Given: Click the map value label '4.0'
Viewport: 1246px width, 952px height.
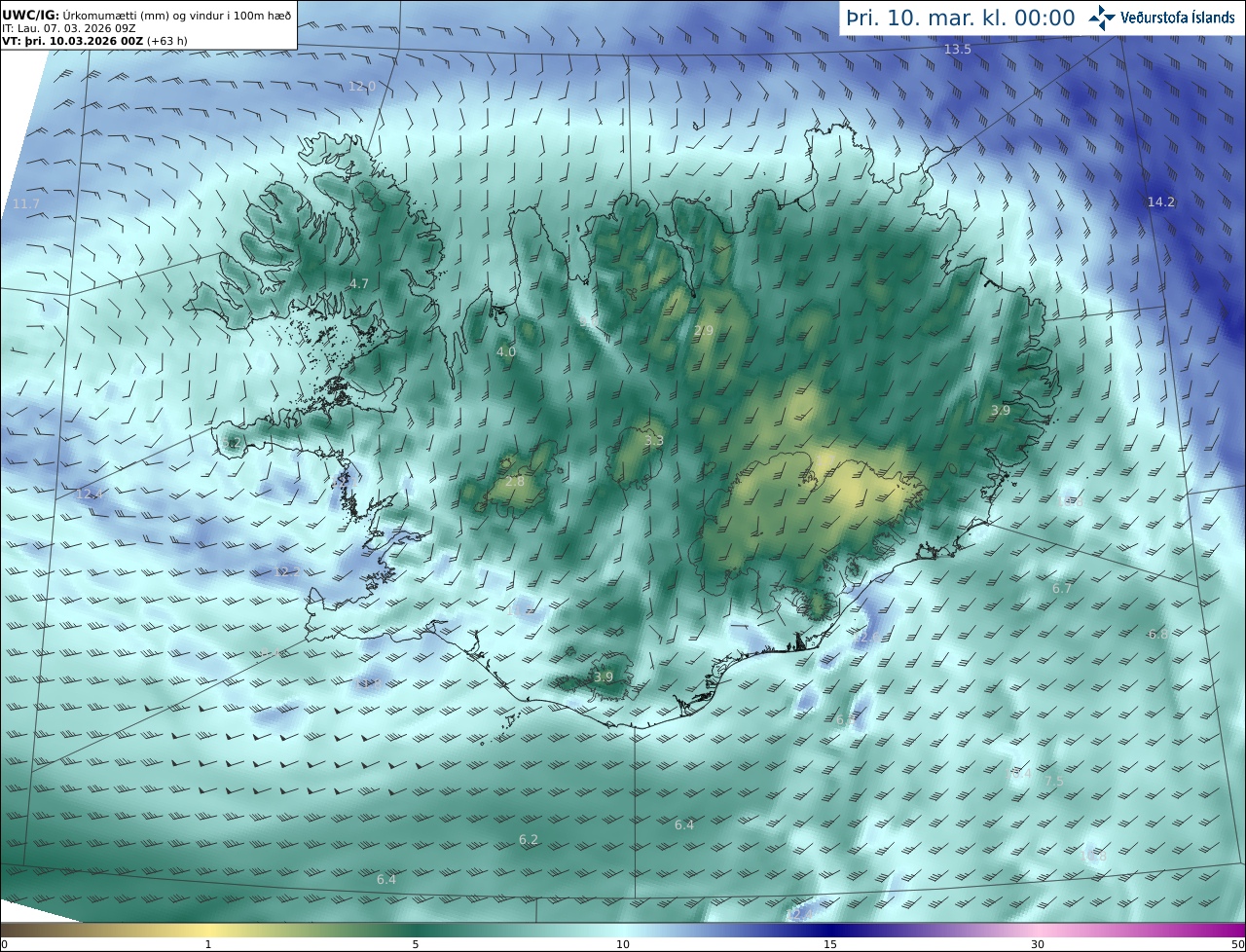Looking at the screenshot, I should tap(506, 351).
